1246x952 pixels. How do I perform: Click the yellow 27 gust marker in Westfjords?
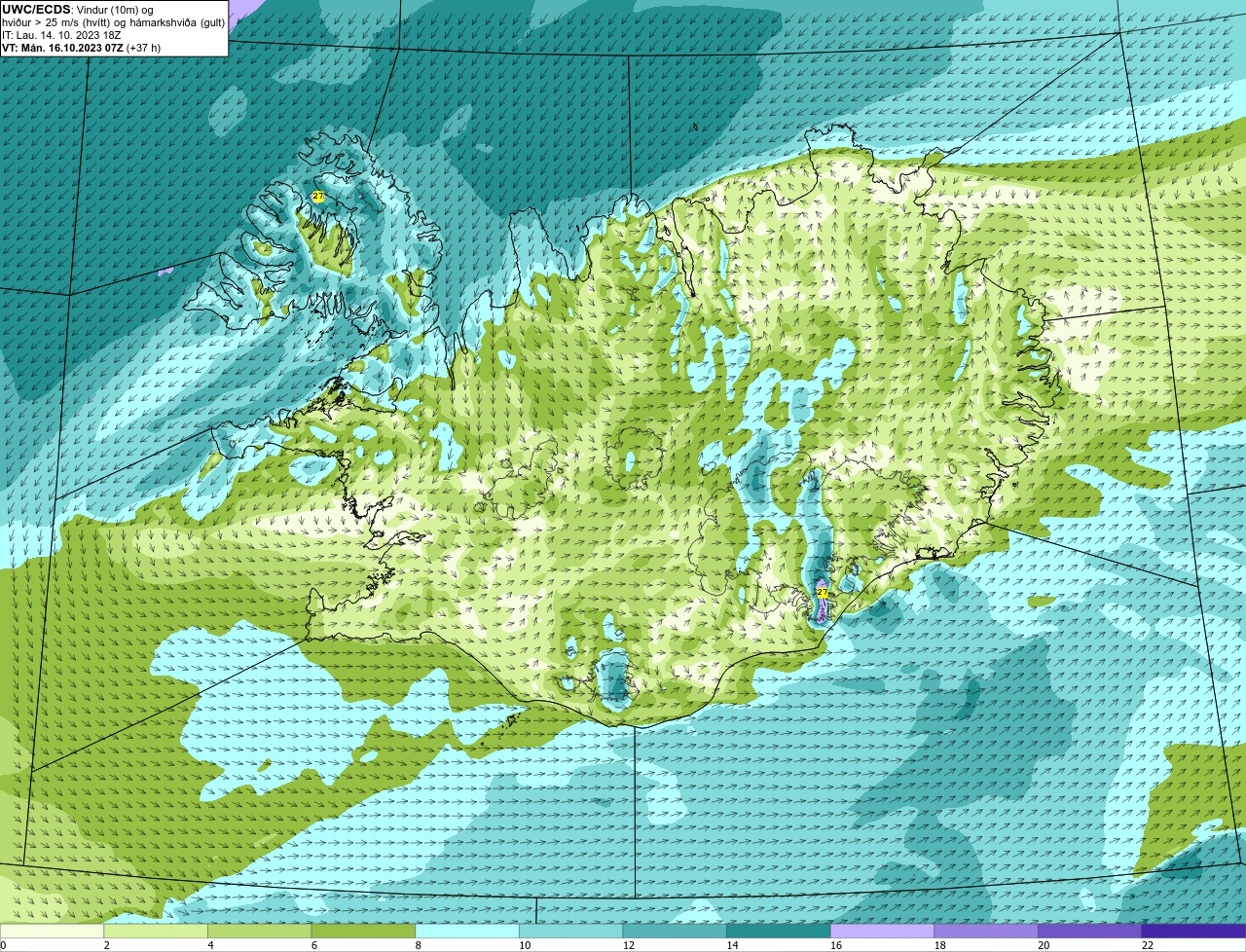click(x=317, y=197)
